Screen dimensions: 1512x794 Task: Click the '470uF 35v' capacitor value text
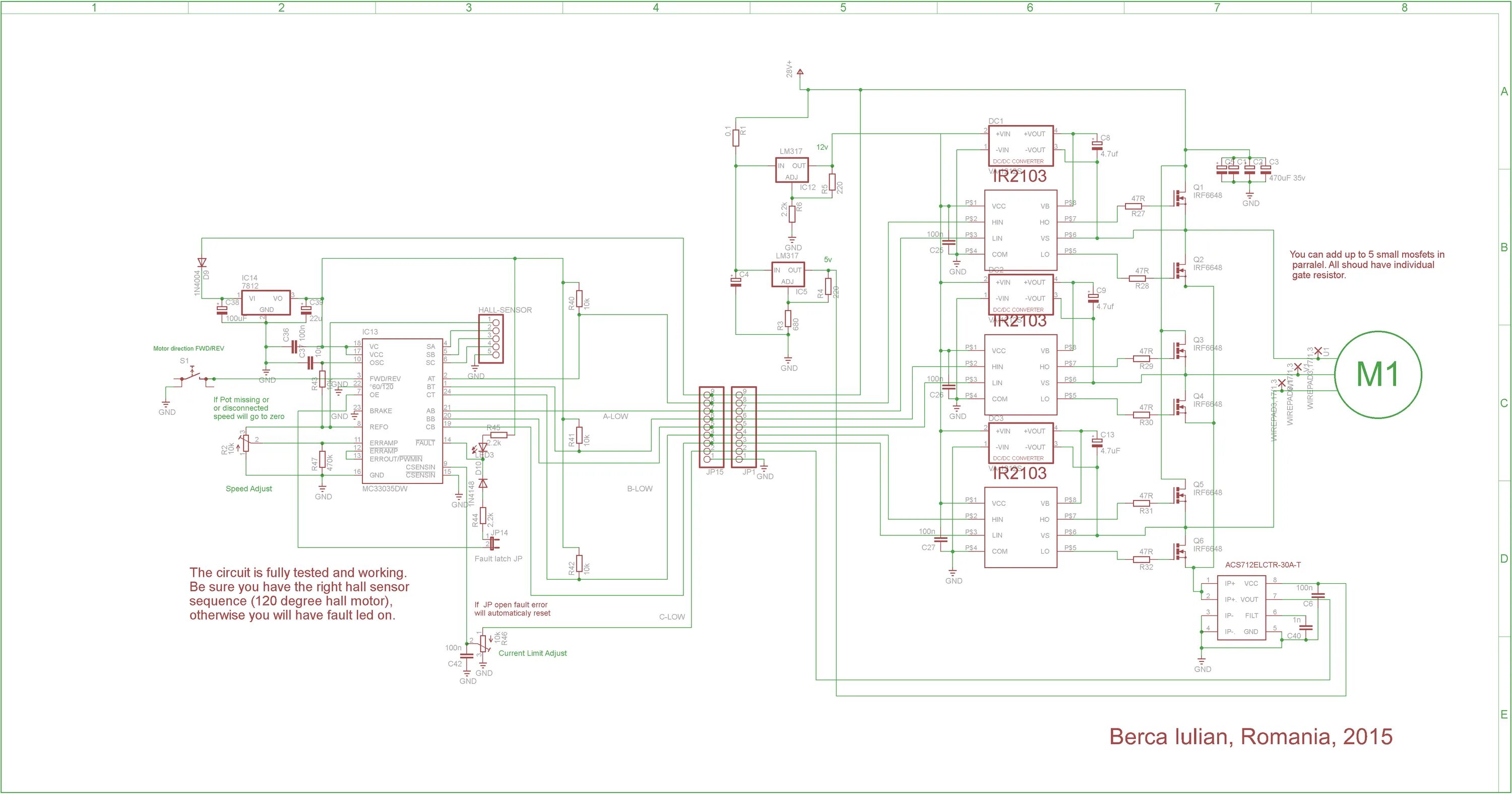click(1287, 178)
